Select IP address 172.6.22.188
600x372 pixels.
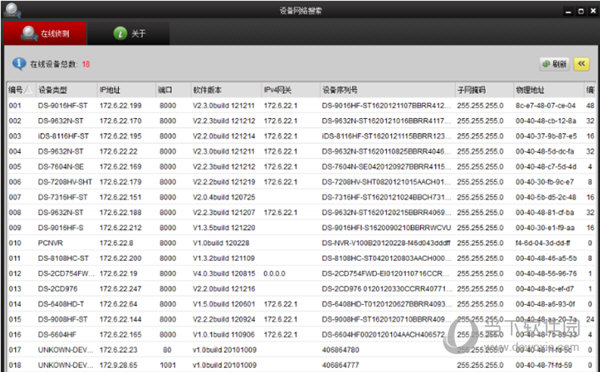click(x=120, y=212)
